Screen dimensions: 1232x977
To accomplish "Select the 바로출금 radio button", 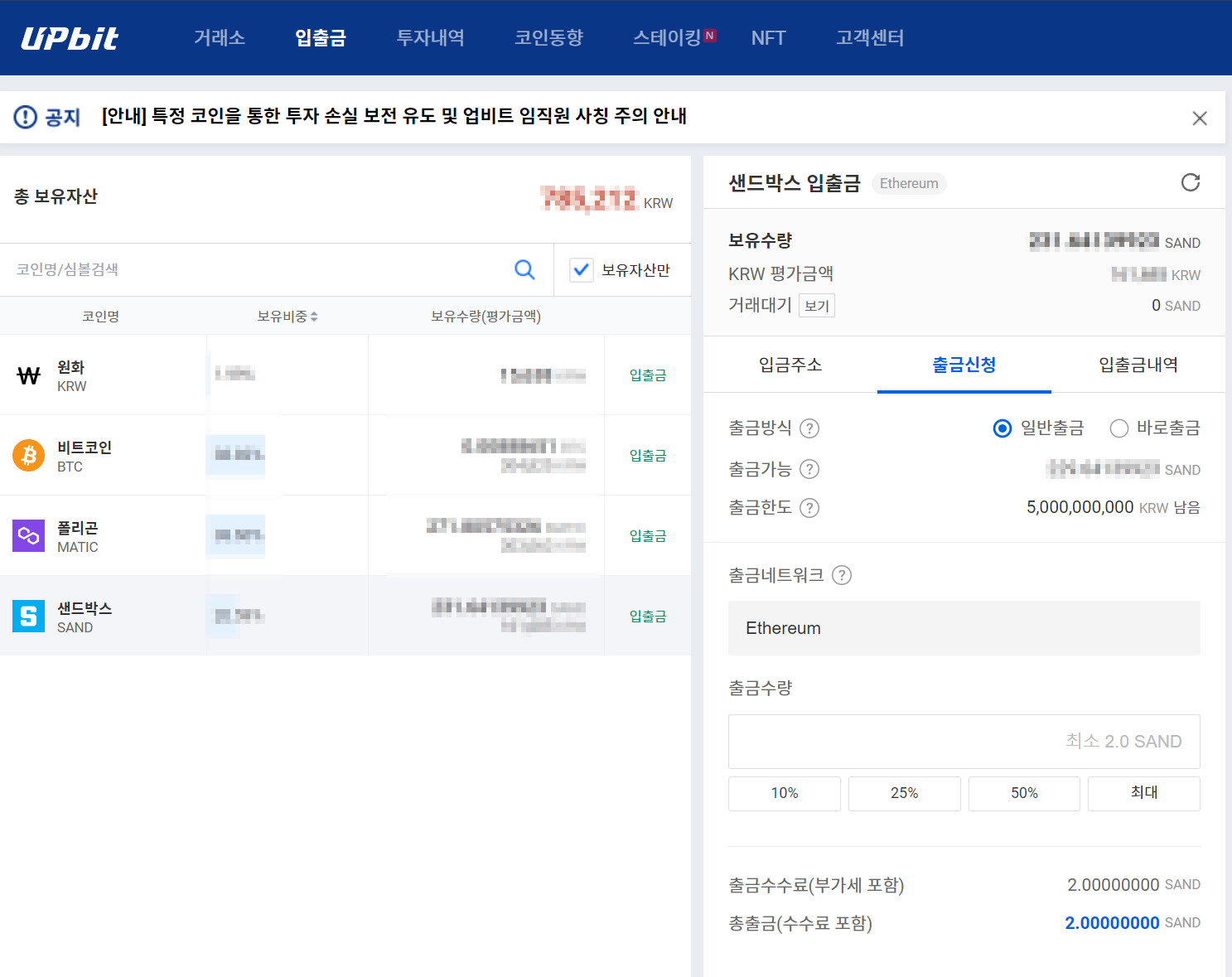I will click(1119, 428).
